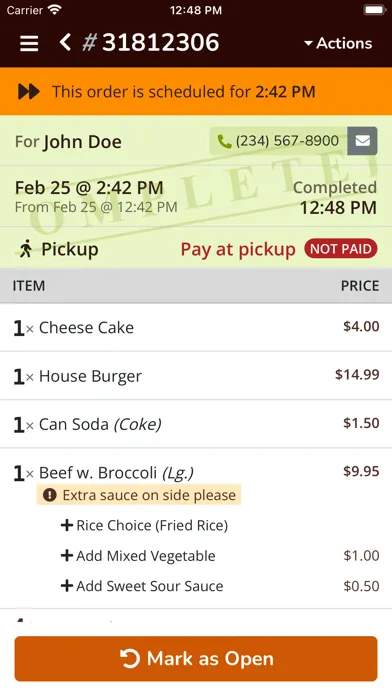Viewport: 392px width, 696px height.
Task: Open the Actions dropdown
Action: click(x=338, y=44)
